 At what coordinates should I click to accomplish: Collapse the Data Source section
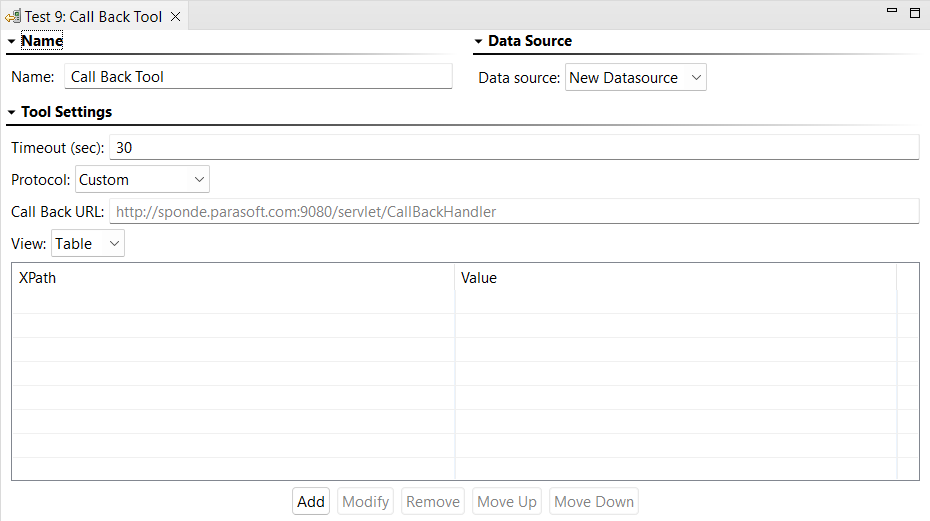(478, 42)
